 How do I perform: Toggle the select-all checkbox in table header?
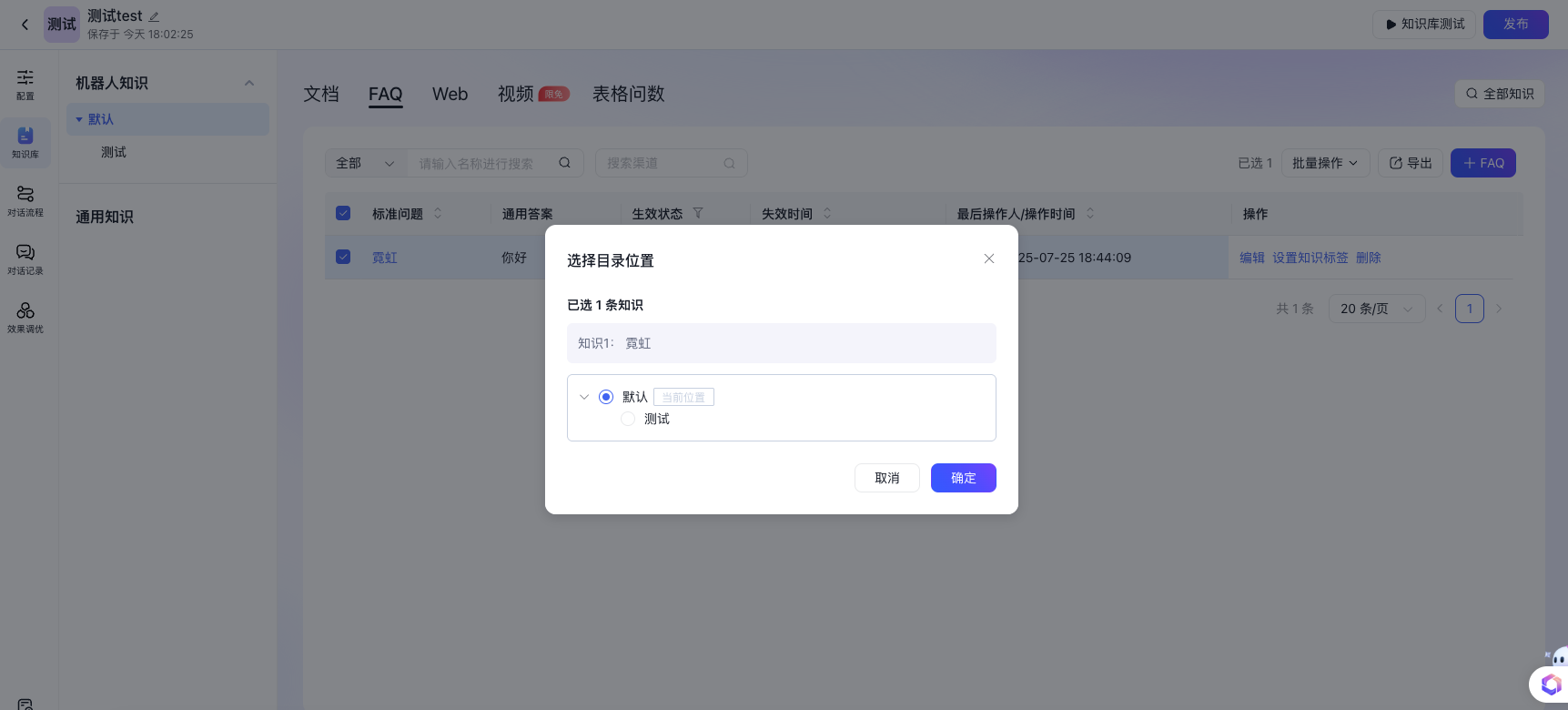343,213
